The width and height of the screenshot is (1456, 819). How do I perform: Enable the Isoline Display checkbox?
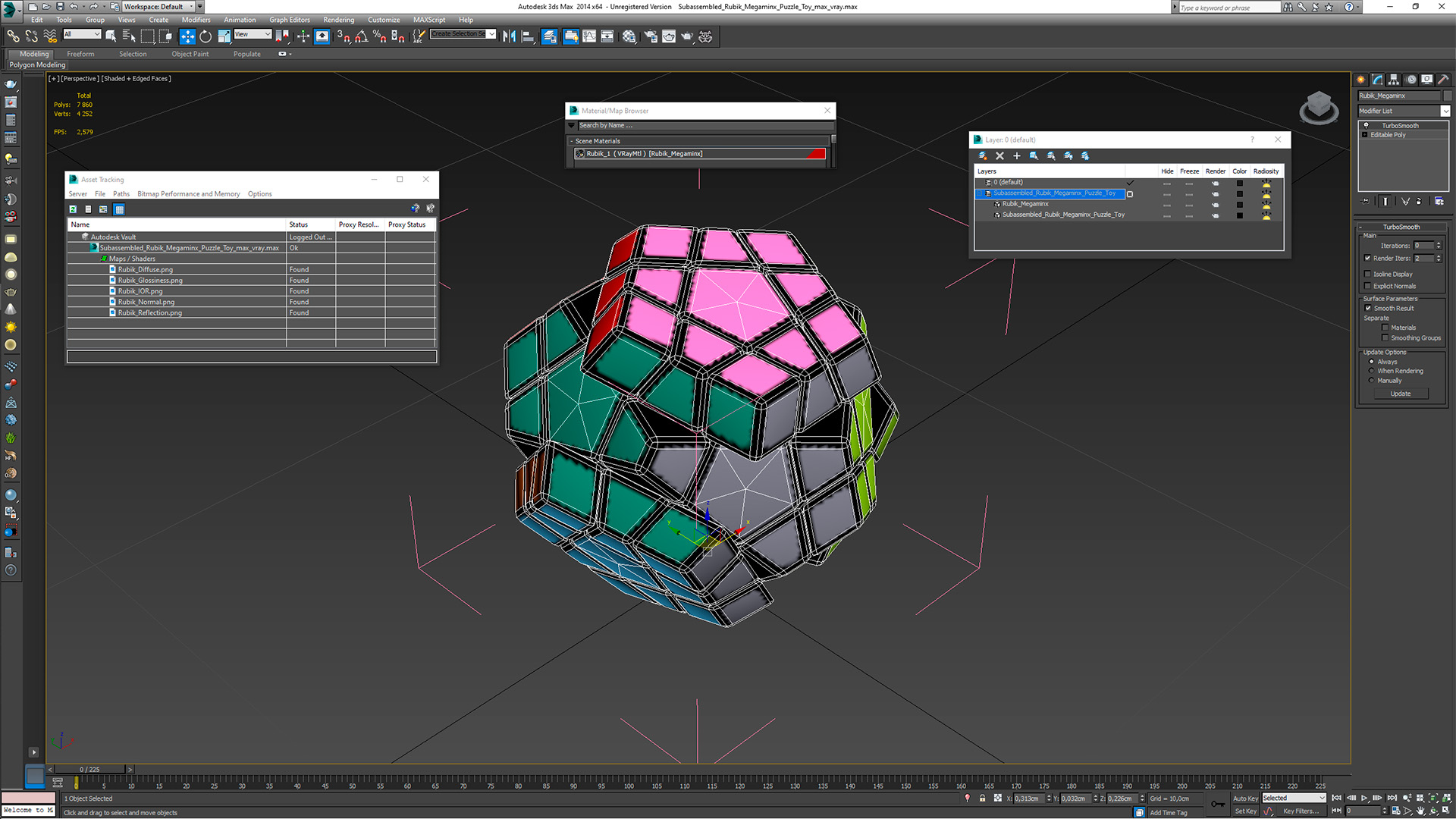[x=1368, y=275]
